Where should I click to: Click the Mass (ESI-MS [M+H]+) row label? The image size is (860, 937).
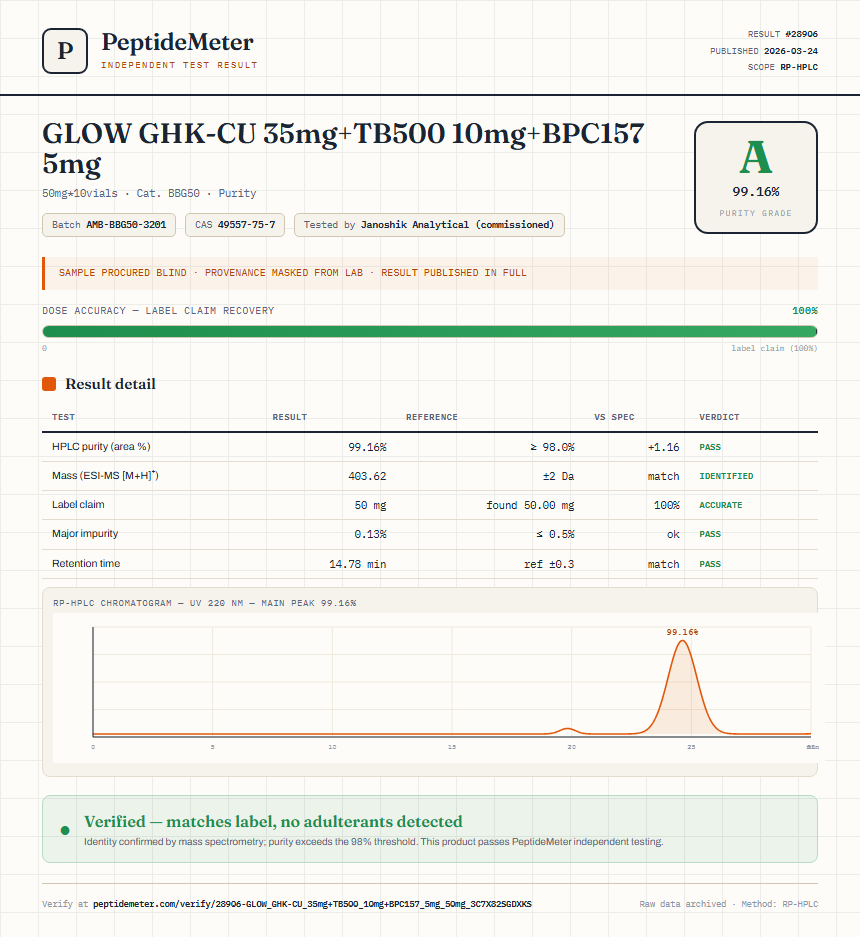click(105, 476)
